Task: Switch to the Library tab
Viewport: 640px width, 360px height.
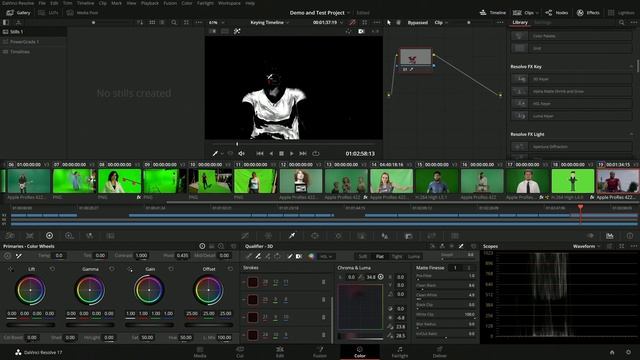Action: coord(520,22)
